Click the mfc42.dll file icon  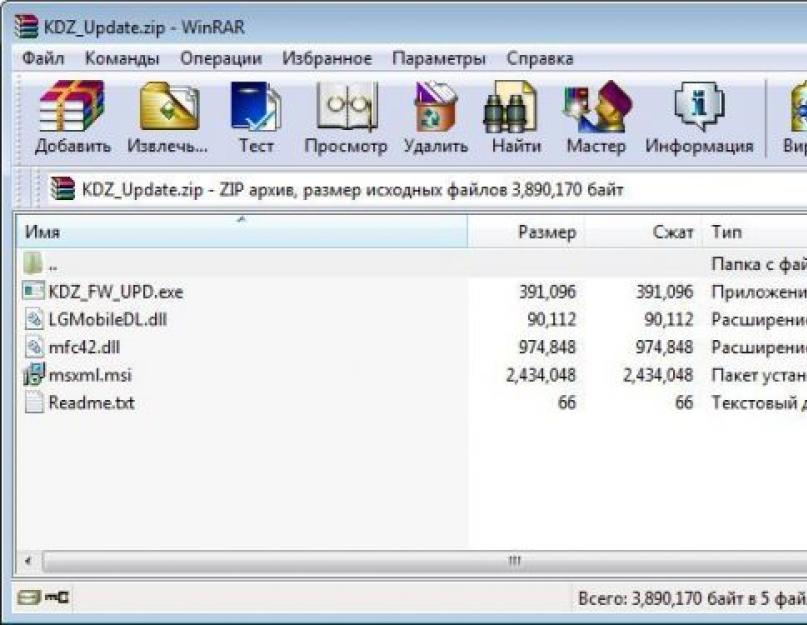click(x=34, y=346)
